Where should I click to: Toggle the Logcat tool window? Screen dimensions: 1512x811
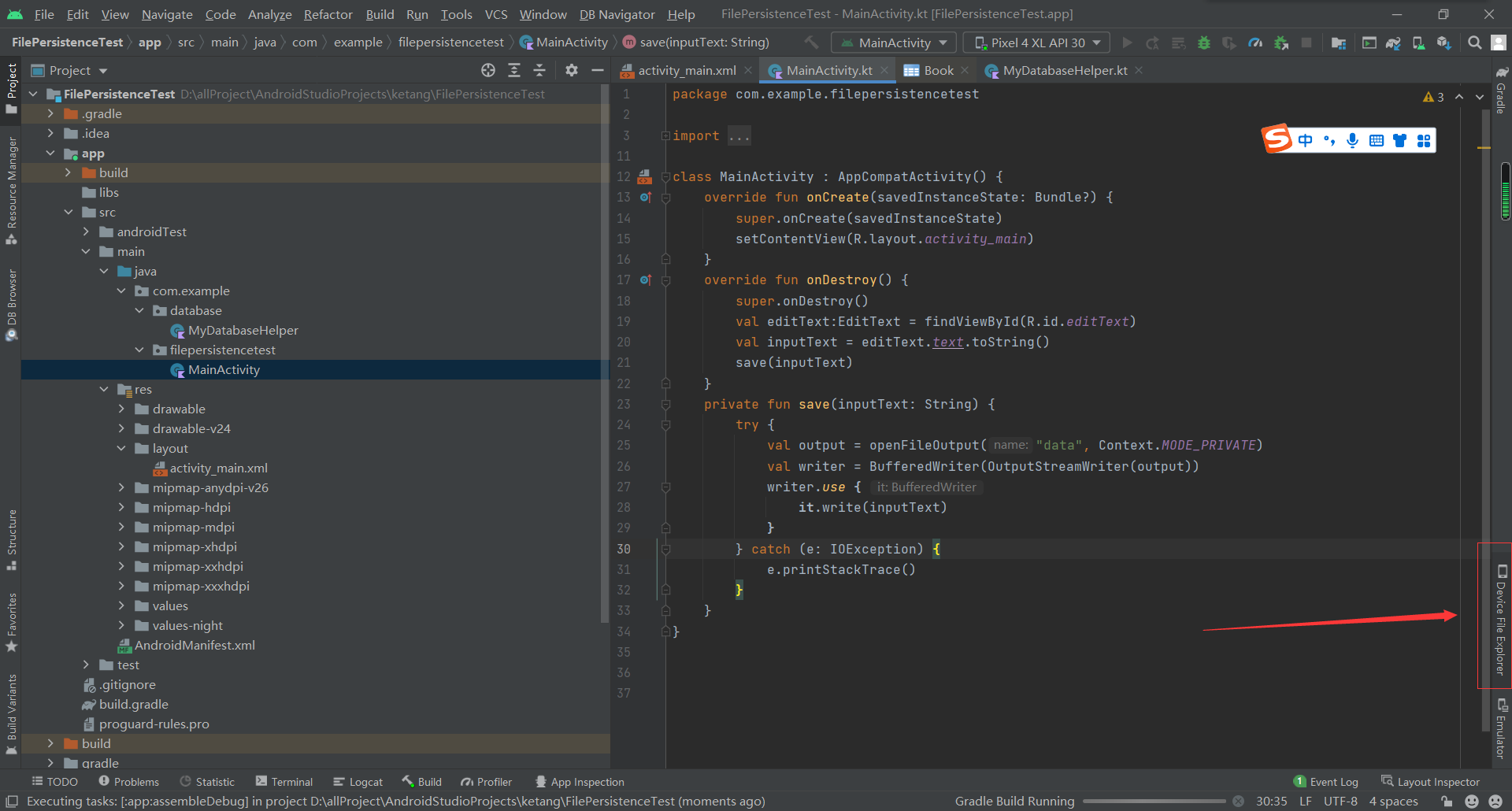(x=358, y=782)
